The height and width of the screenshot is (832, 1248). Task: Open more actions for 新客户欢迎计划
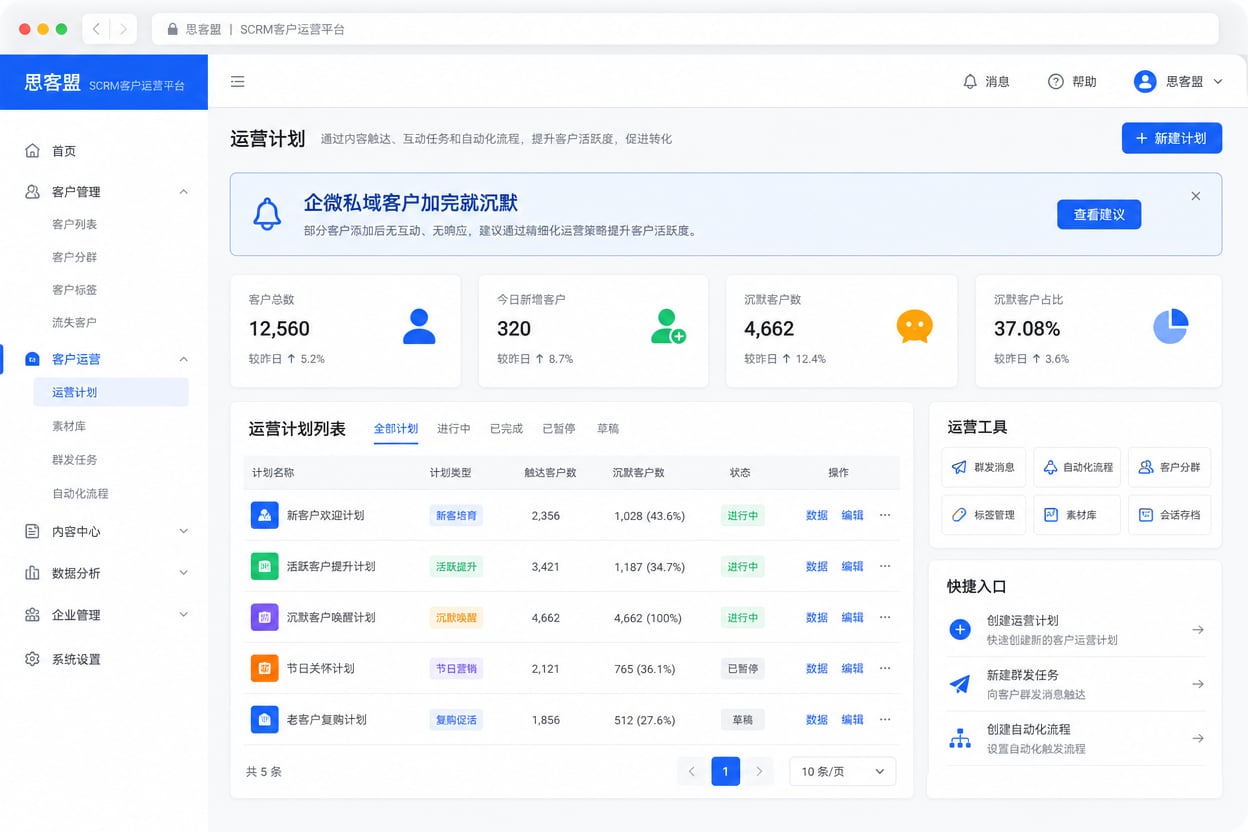tap(885, 515)
